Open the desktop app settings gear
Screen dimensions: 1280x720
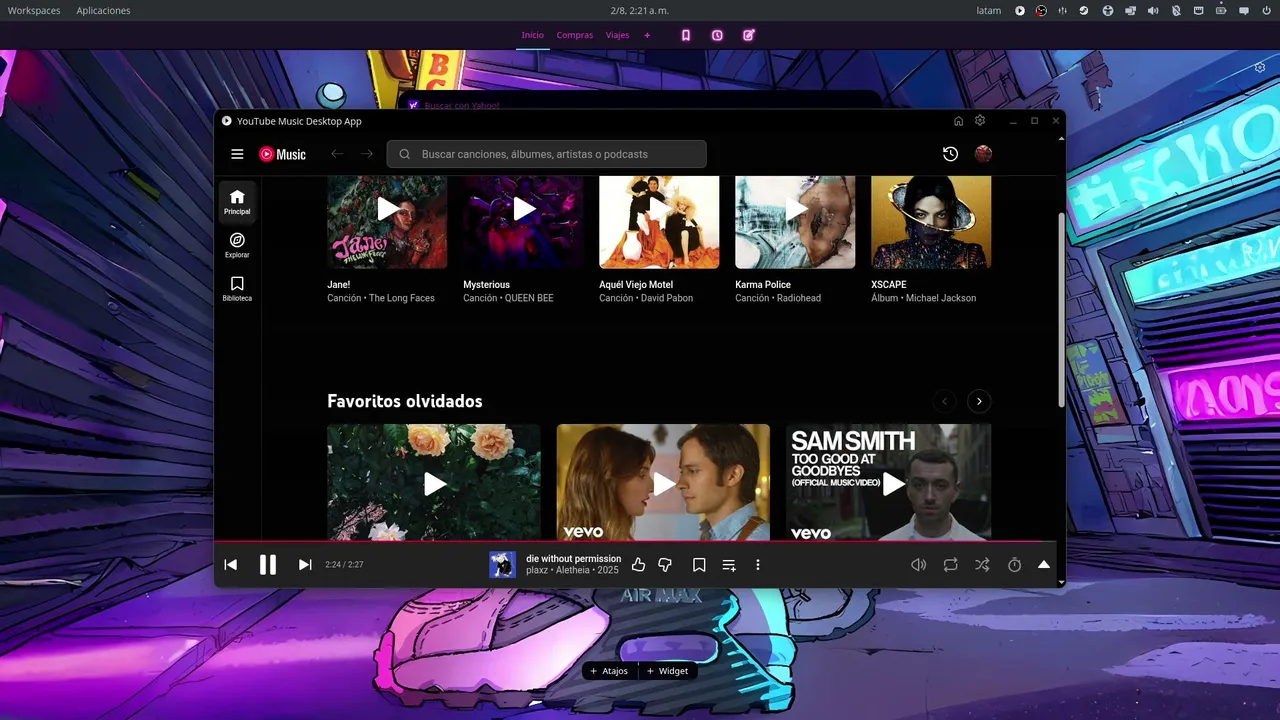[980, 121]
